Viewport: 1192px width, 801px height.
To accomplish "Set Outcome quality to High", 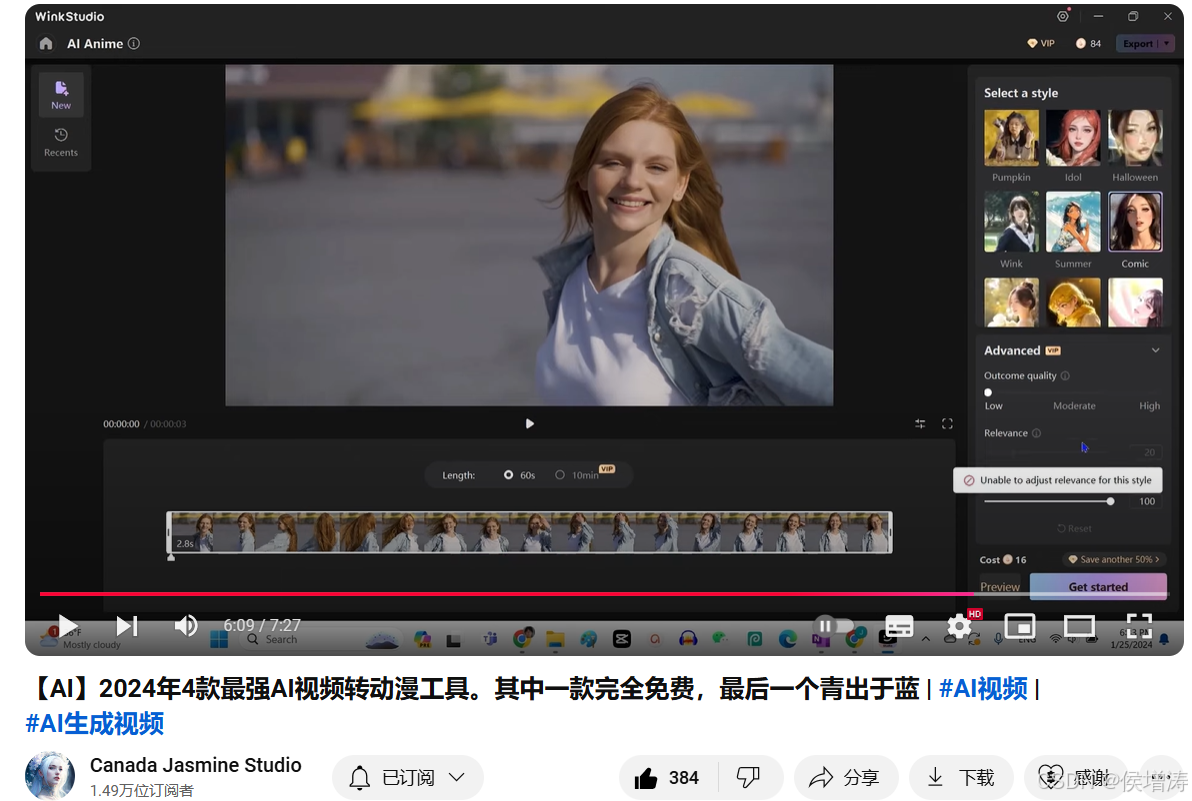I will pos(1149,406).
